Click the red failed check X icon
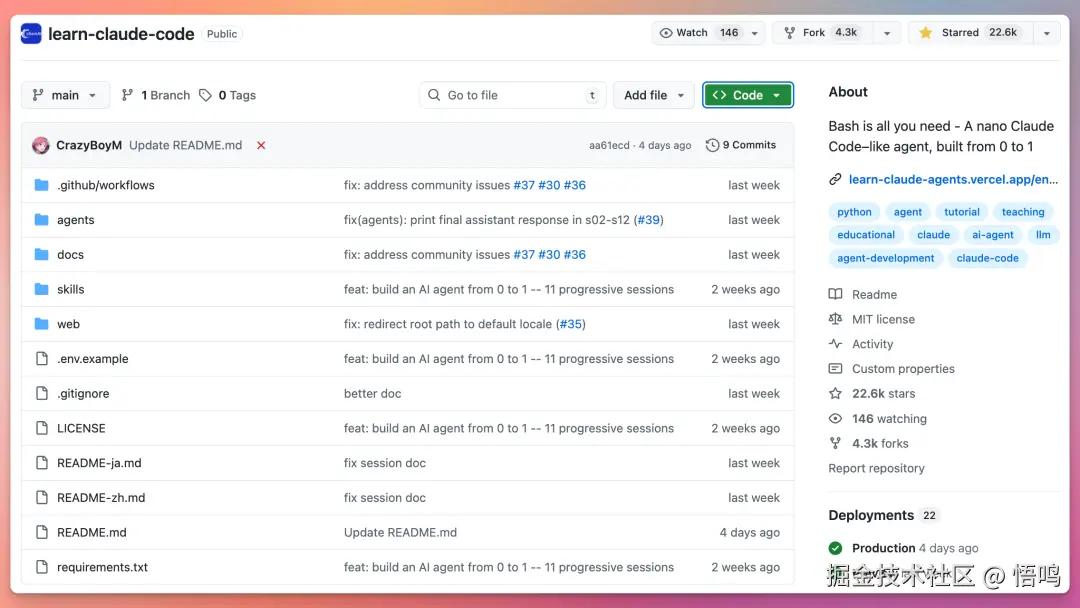1080x608 pixels. (261, 145)
